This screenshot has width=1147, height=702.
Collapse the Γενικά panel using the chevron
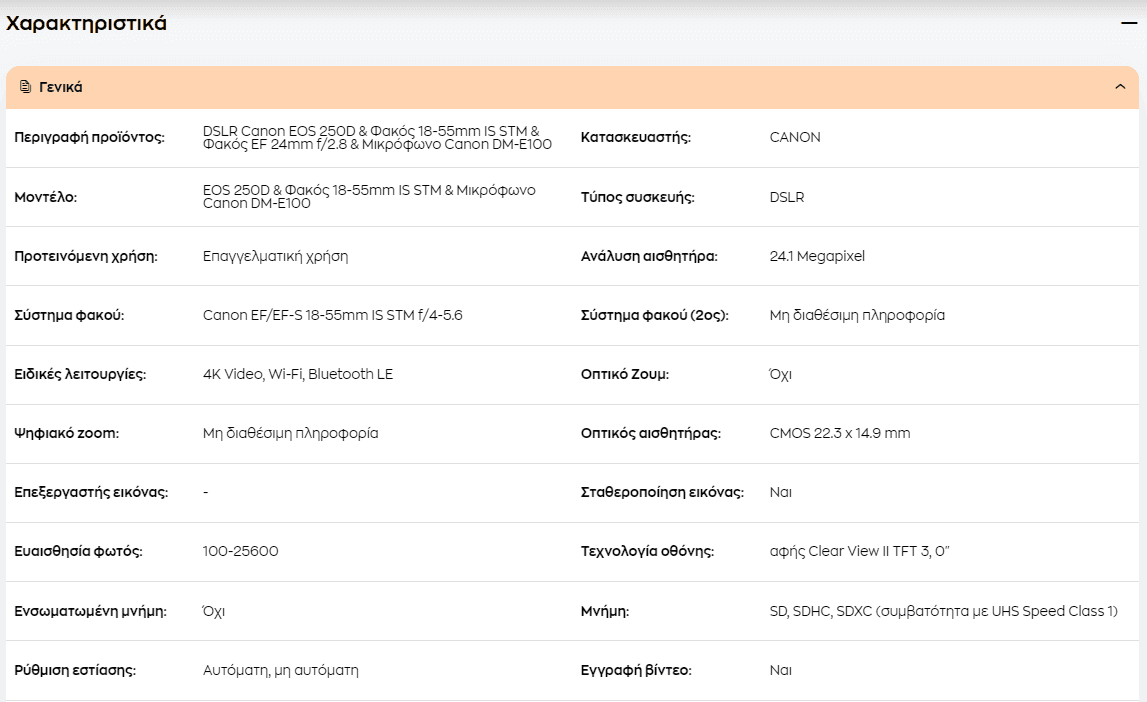[x=1120, y=87]
